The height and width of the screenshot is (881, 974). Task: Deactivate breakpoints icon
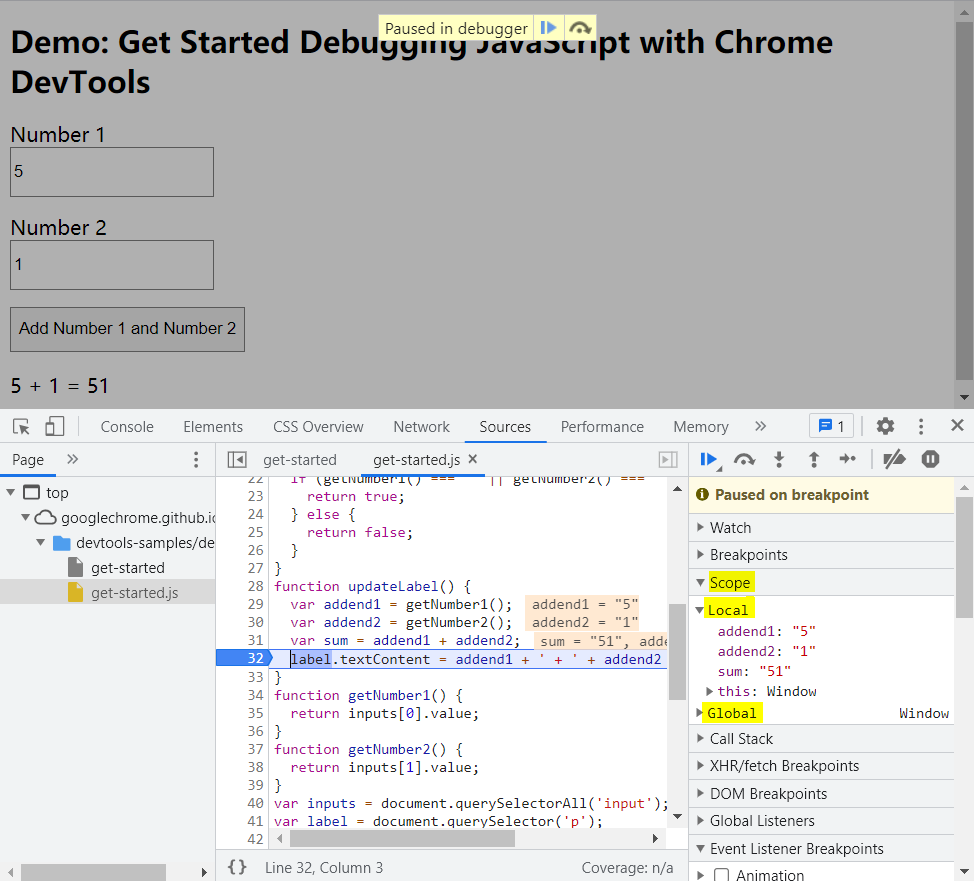pos(894,460)
